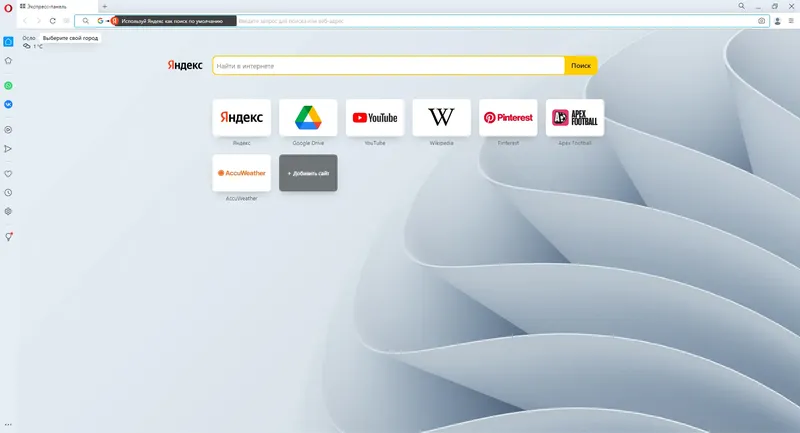This screenshot has width=800, height=433.
Task: Open the blue Home sidebar icon
Action: point(8,42)
